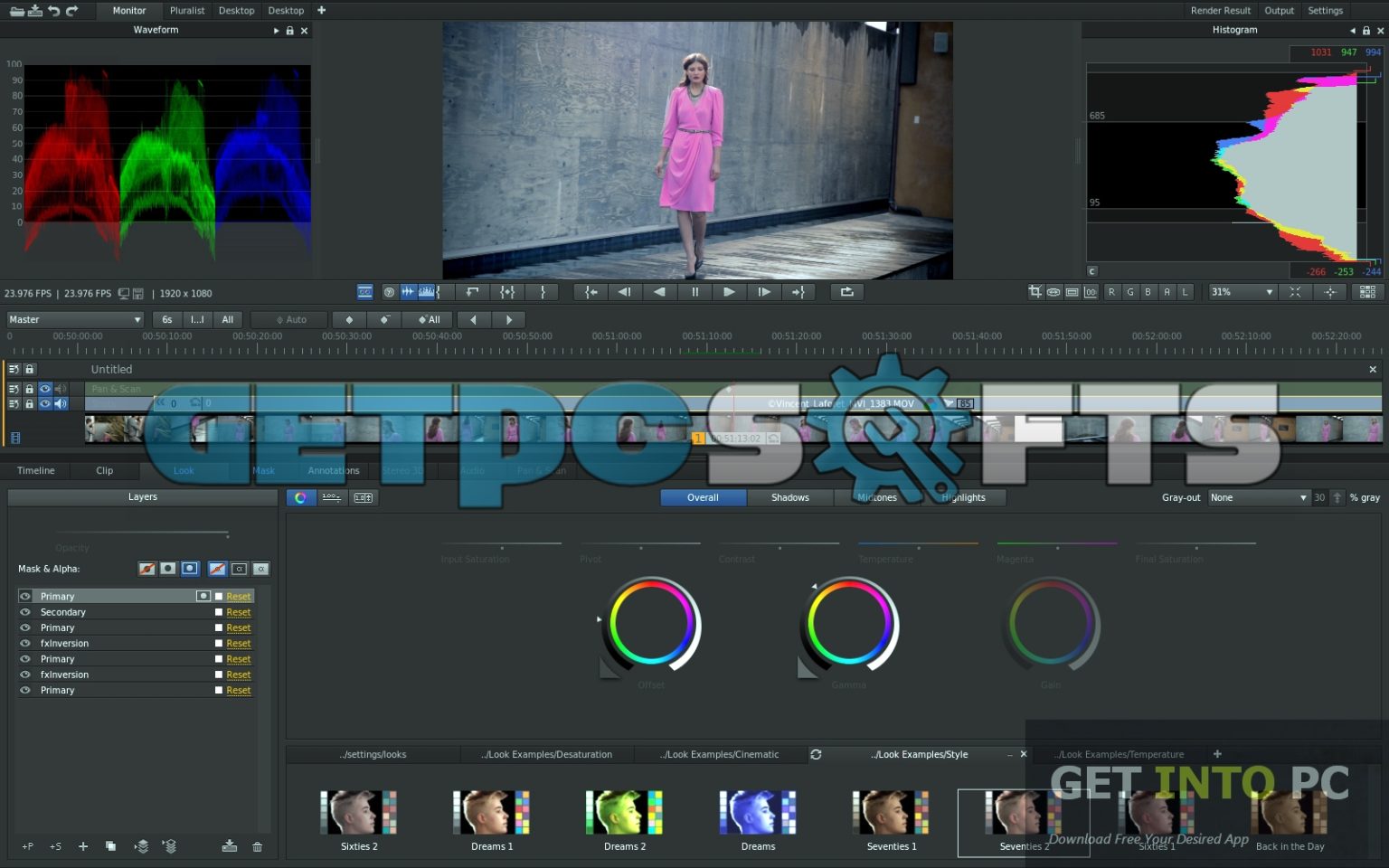This screenshot has width=1389, height=868.
Task: Click the Redo arrow icon
Action: pos(72,10)
